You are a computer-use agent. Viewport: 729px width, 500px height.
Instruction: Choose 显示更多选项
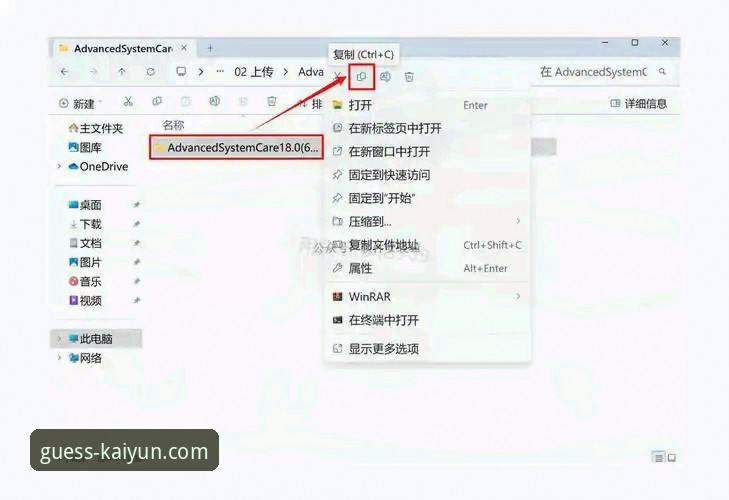click(427, 348)
